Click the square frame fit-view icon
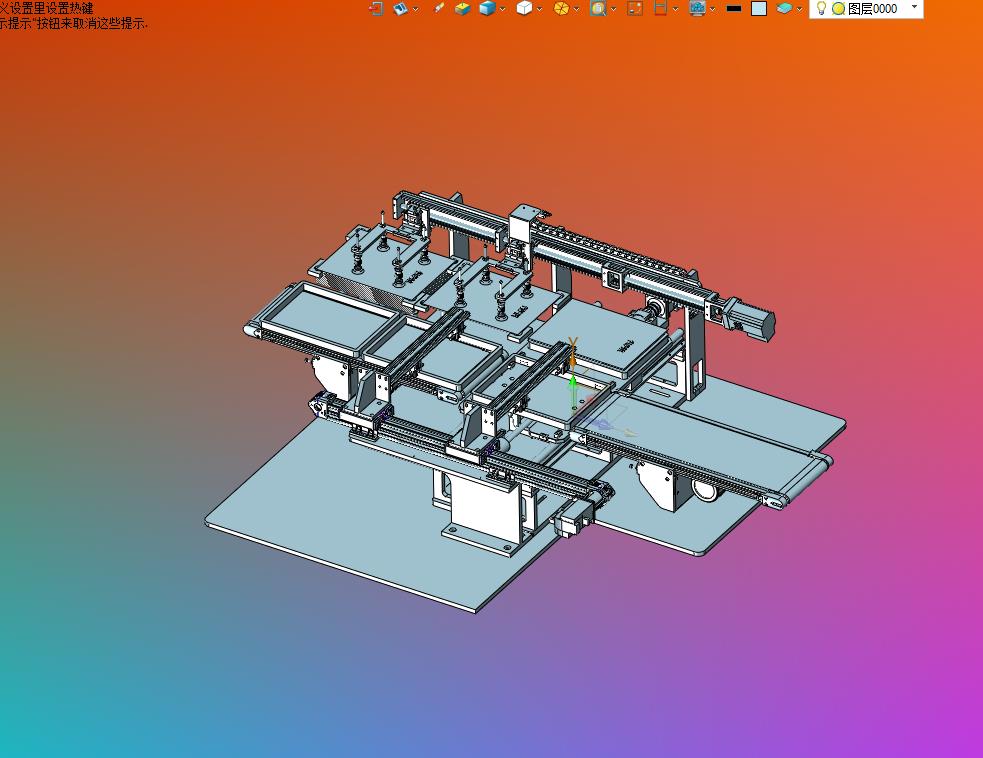 (x=635, y=8)
